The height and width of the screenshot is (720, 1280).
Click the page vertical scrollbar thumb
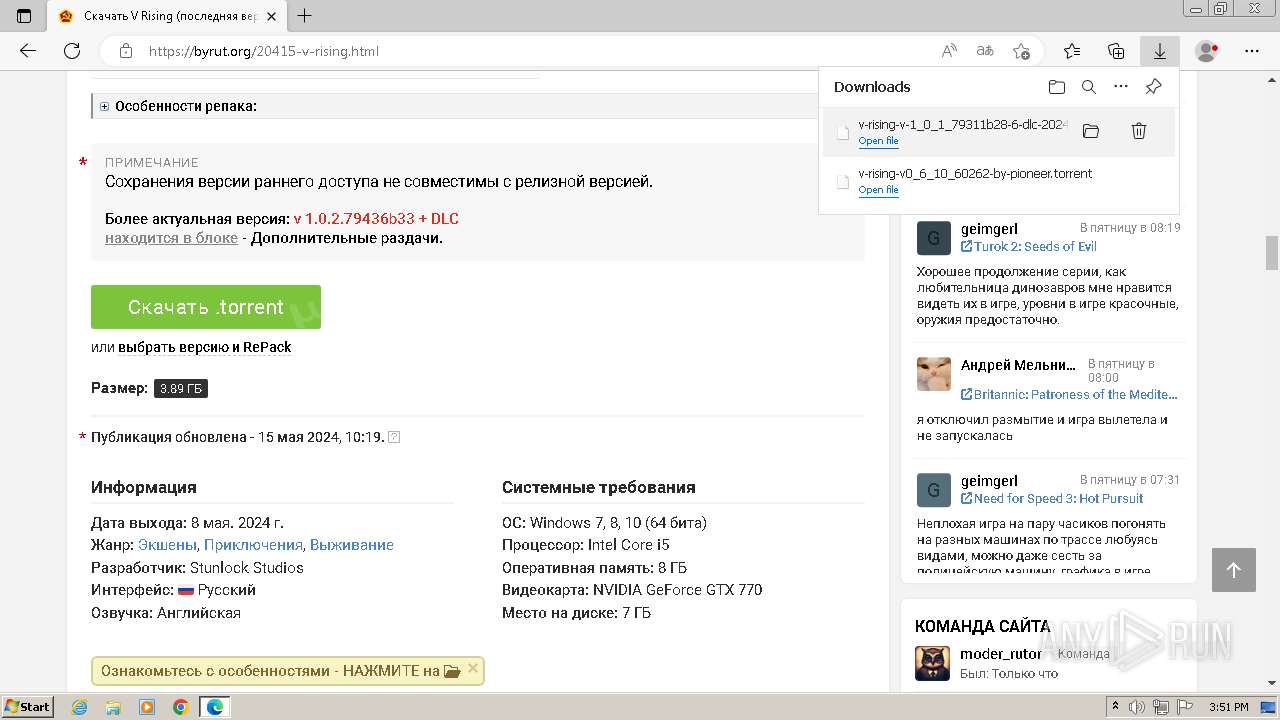1272,252
